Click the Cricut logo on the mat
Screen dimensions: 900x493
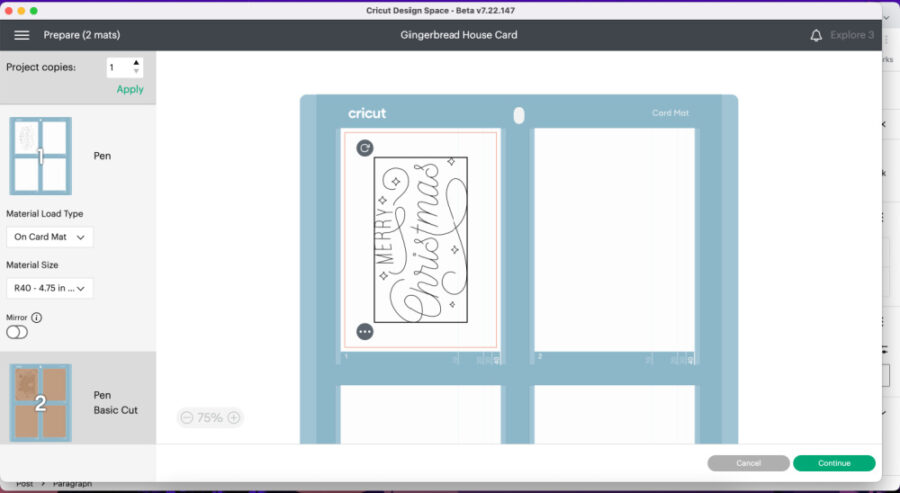pos(367,113)
